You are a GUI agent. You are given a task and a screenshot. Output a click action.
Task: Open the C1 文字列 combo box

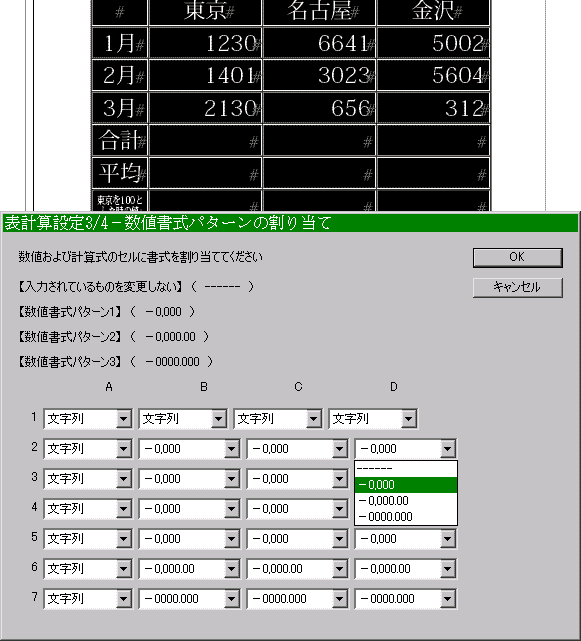click(278, 419)
